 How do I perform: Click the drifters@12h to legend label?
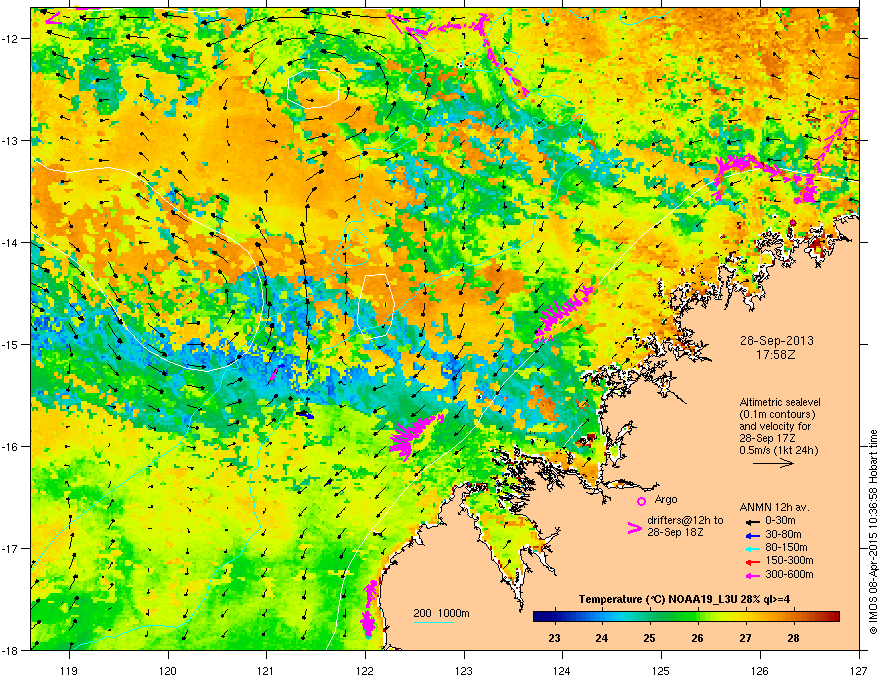tap(685, 521)
